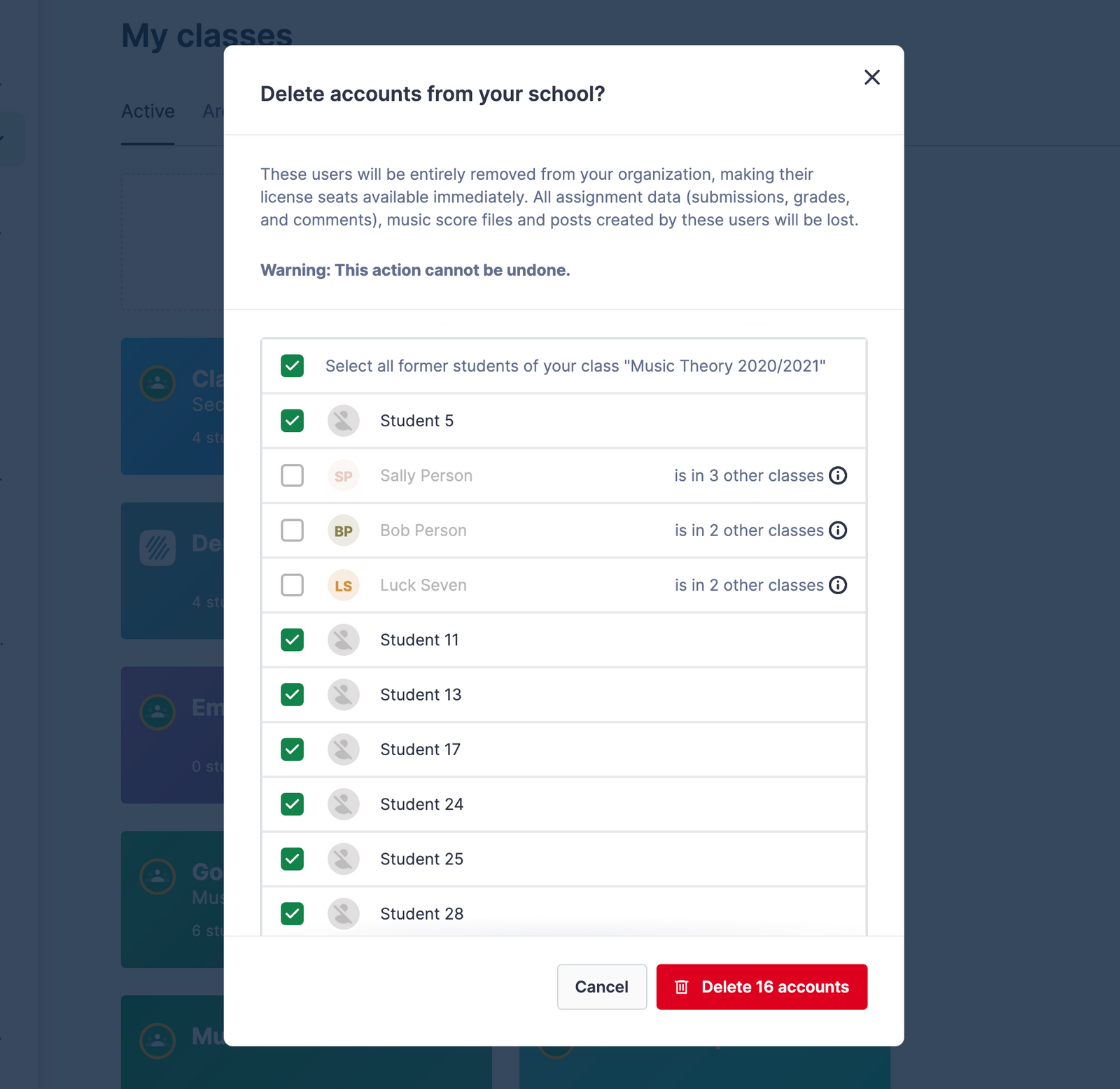Uncheck Student 28's checkbox
The width and height of the screenshot is (1120, 1089).
[x=292, y=914]
